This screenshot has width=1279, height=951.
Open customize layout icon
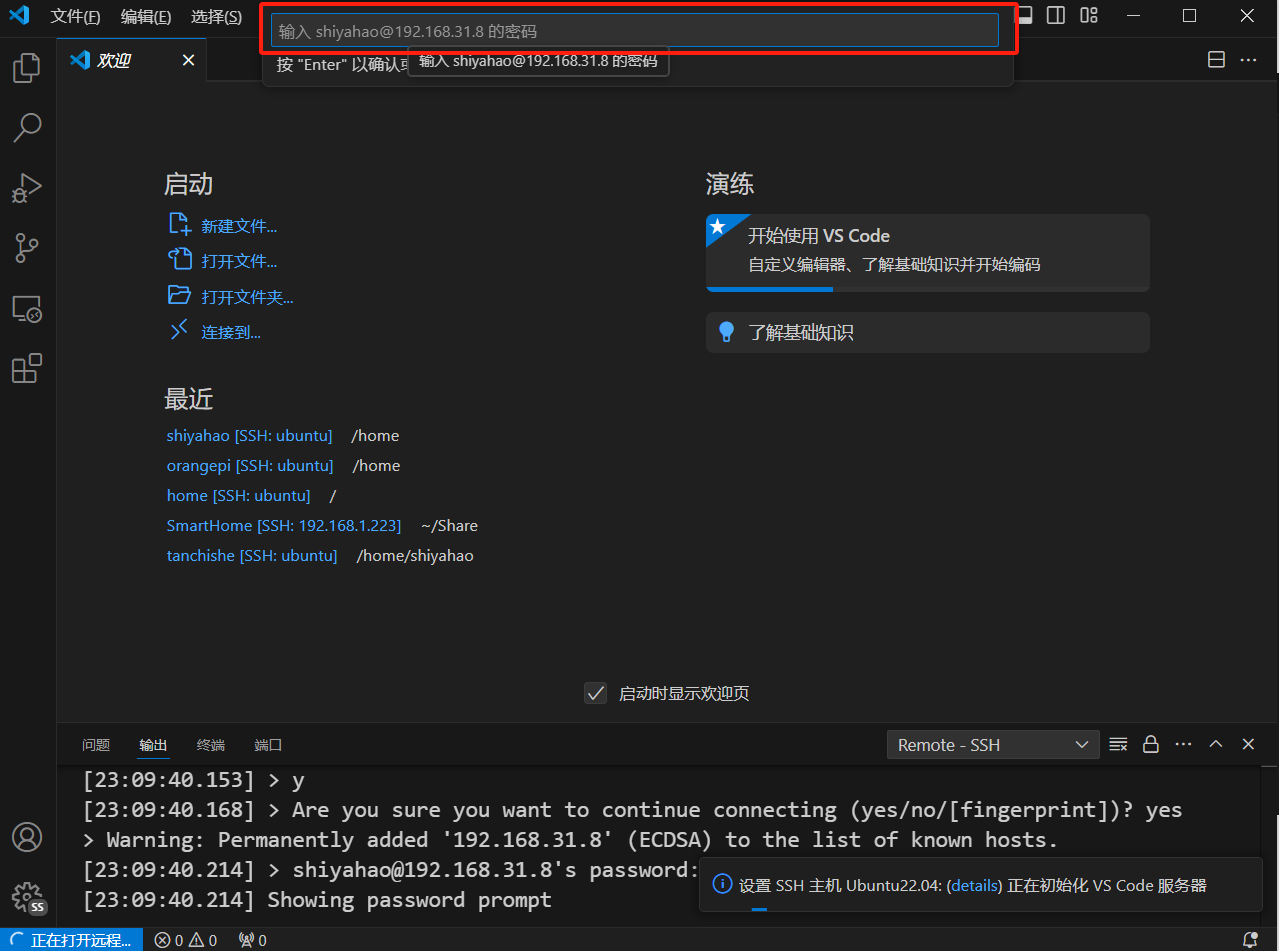pyautogui.click(x=1089, y=15)
